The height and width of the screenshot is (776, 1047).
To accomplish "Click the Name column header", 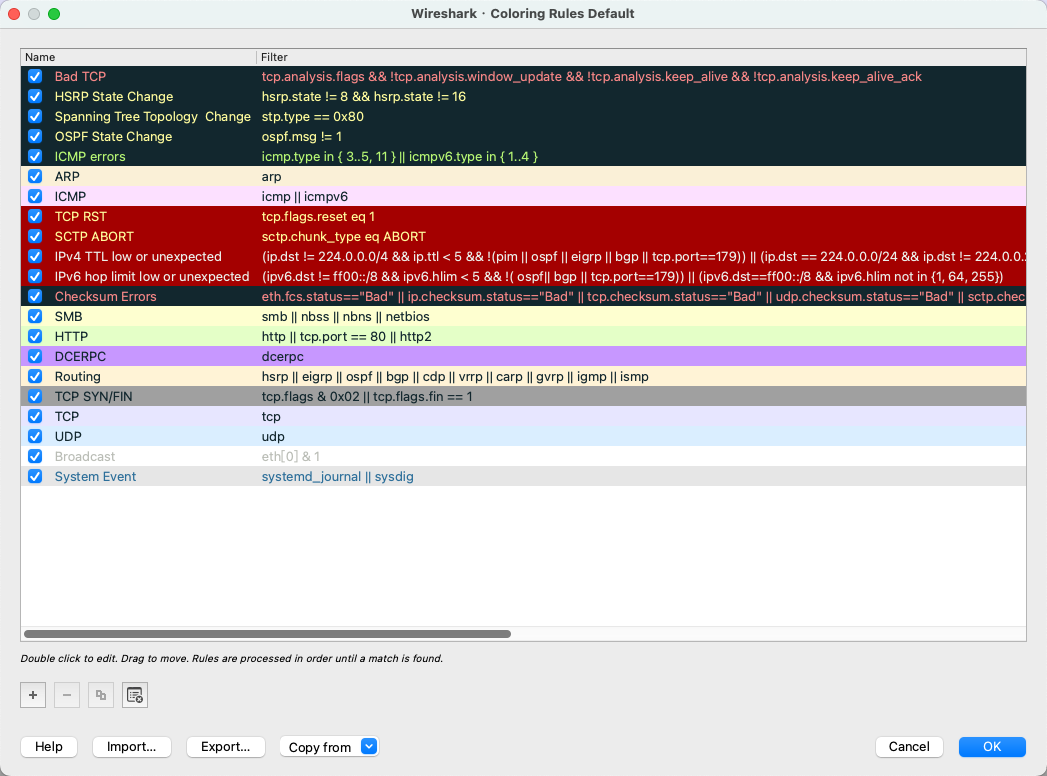I will (139, 57).
